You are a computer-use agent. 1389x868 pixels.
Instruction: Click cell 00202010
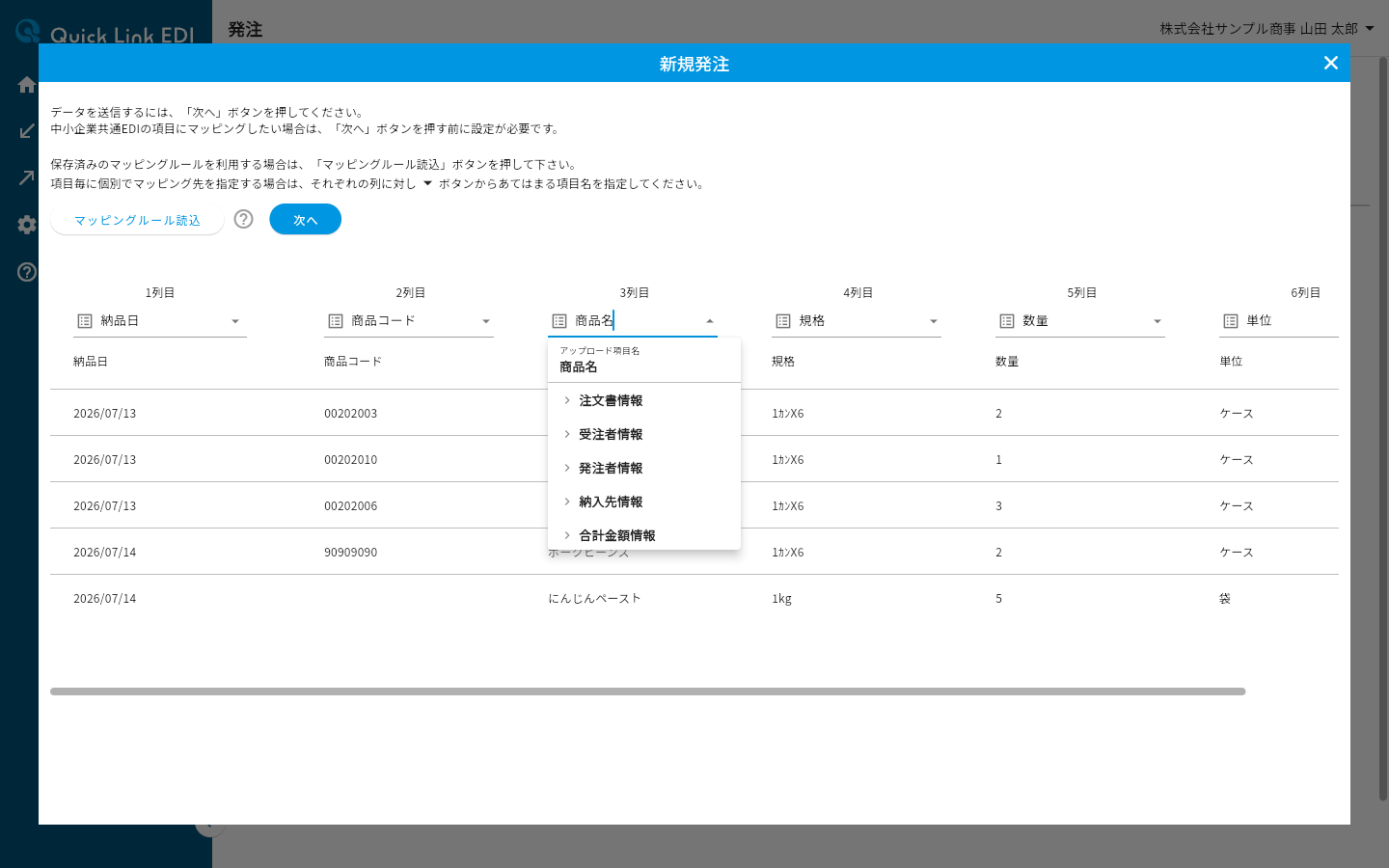(351, 459)
